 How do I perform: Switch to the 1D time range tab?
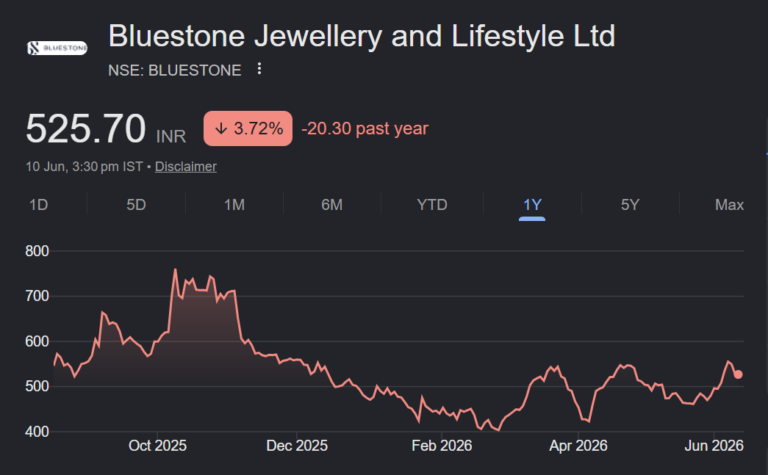(x=38, y=205)
